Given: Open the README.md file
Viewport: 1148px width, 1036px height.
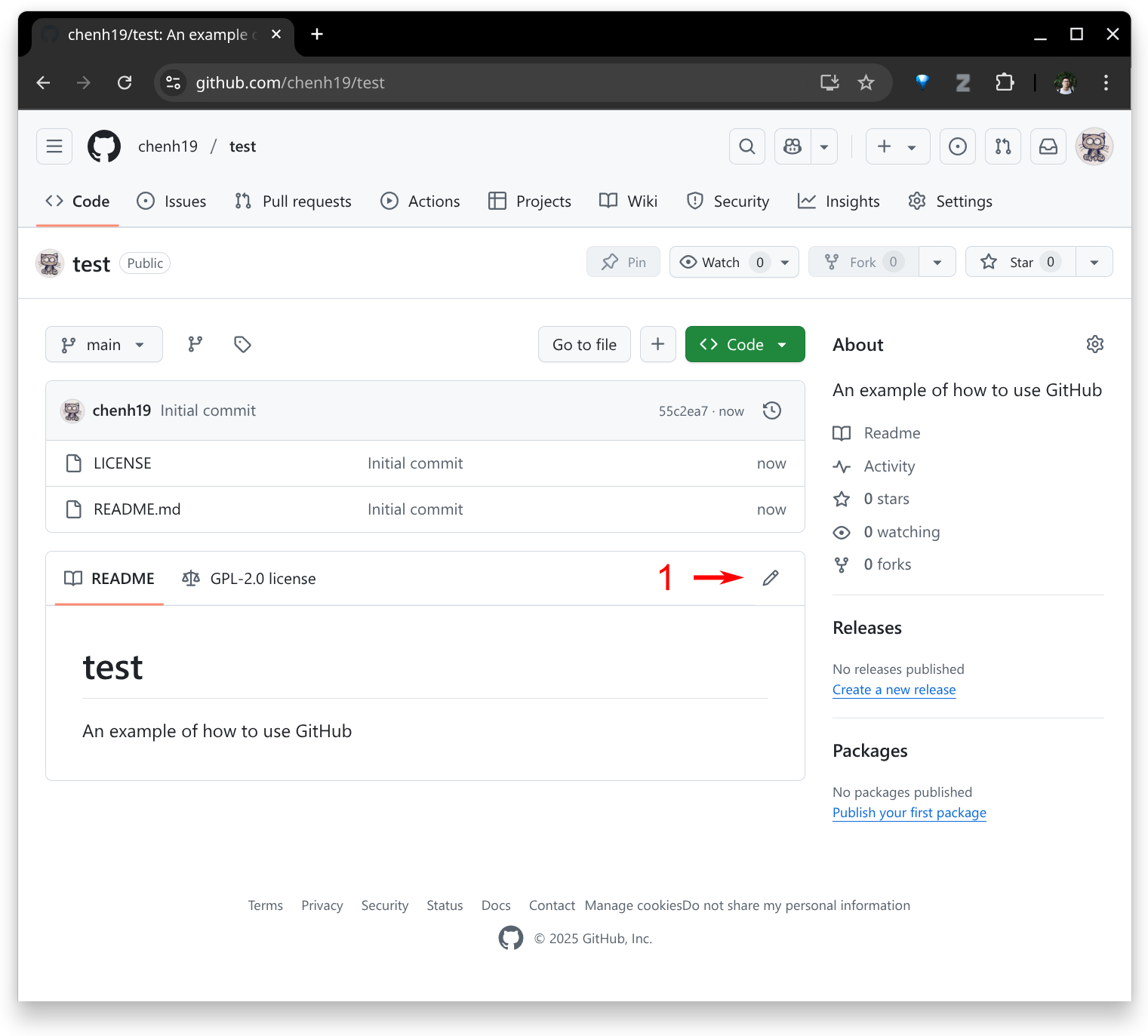Looking at the screenshot, I should point(137,509).
